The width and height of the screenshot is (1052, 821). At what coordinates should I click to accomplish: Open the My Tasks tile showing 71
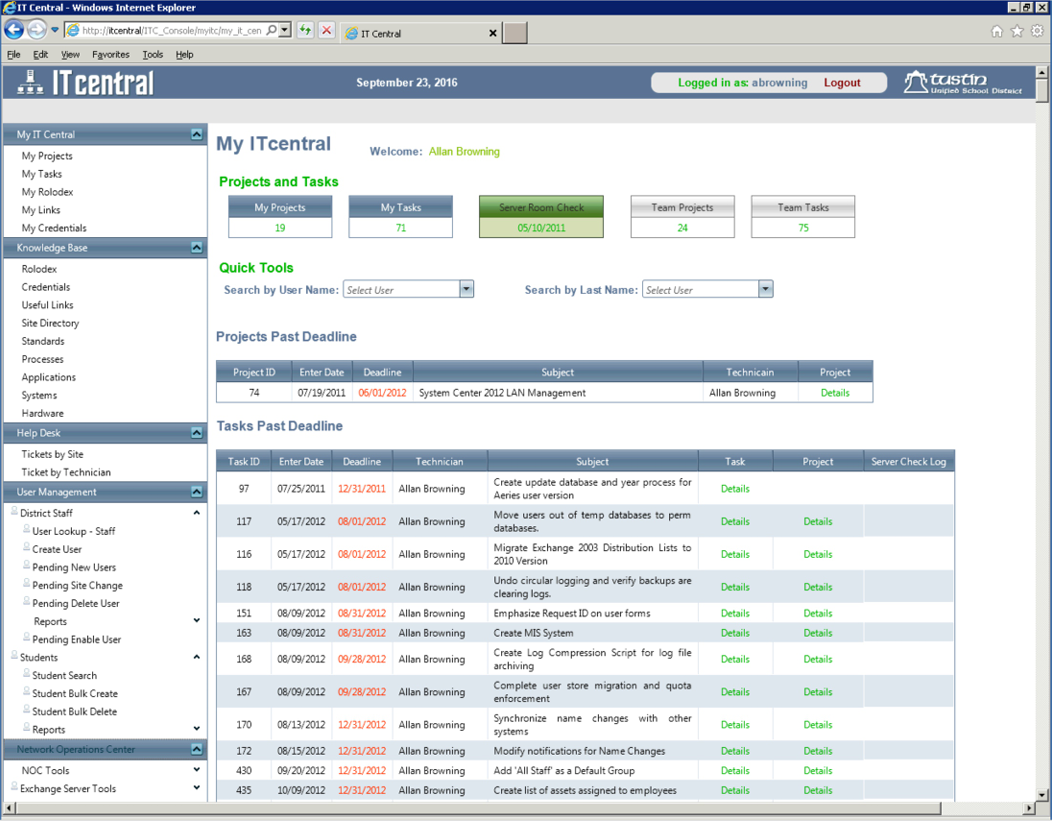(x=401, y=217)
